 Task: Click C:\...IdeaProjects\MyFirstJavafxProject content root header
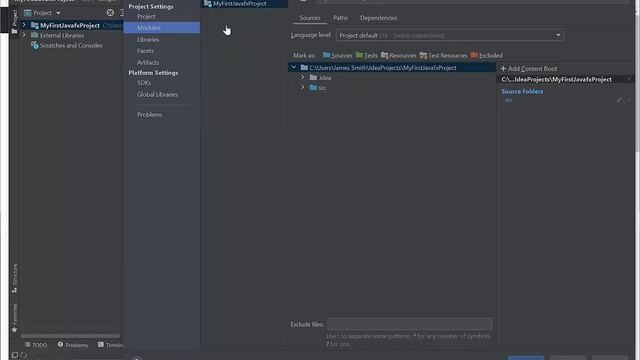(556, 80)
